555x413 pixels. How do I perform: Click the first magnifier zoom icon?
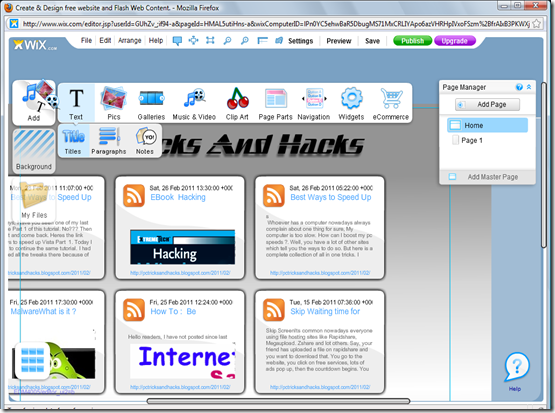[227, 41]
